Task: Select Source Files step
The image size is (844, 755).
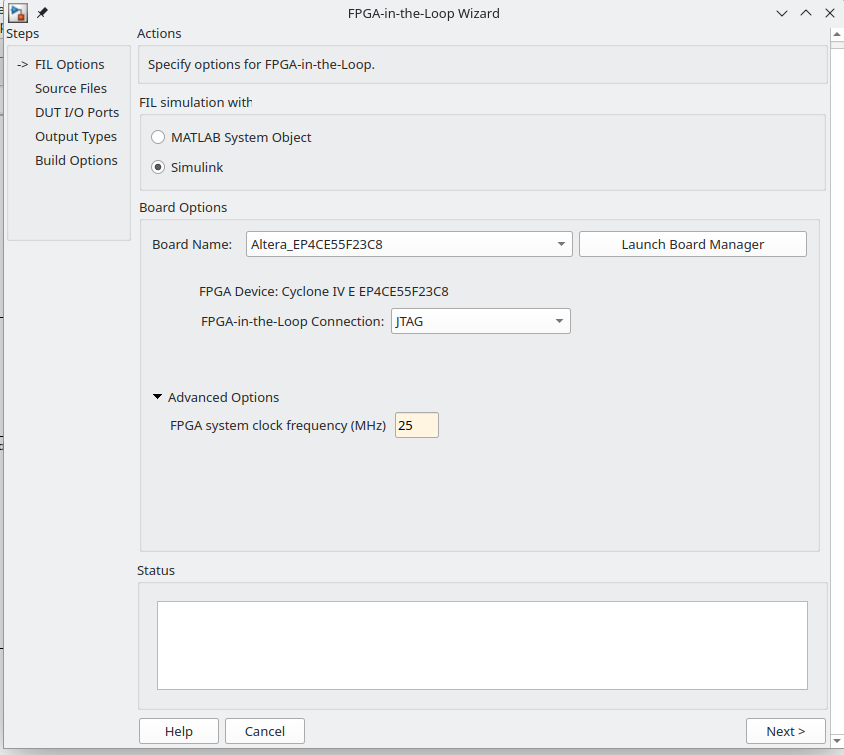Action: (x=71, y=88)
